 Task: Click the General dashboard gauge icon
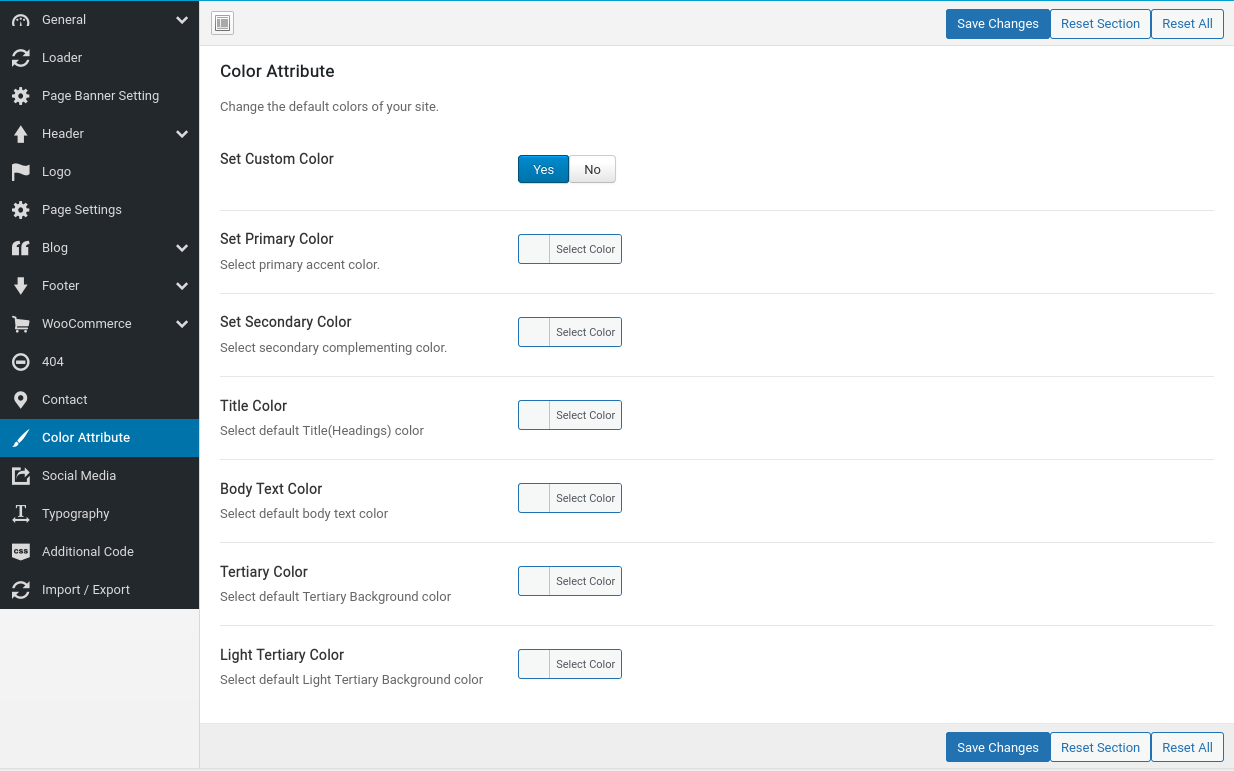pyautogui.click(x=21, y=20)
